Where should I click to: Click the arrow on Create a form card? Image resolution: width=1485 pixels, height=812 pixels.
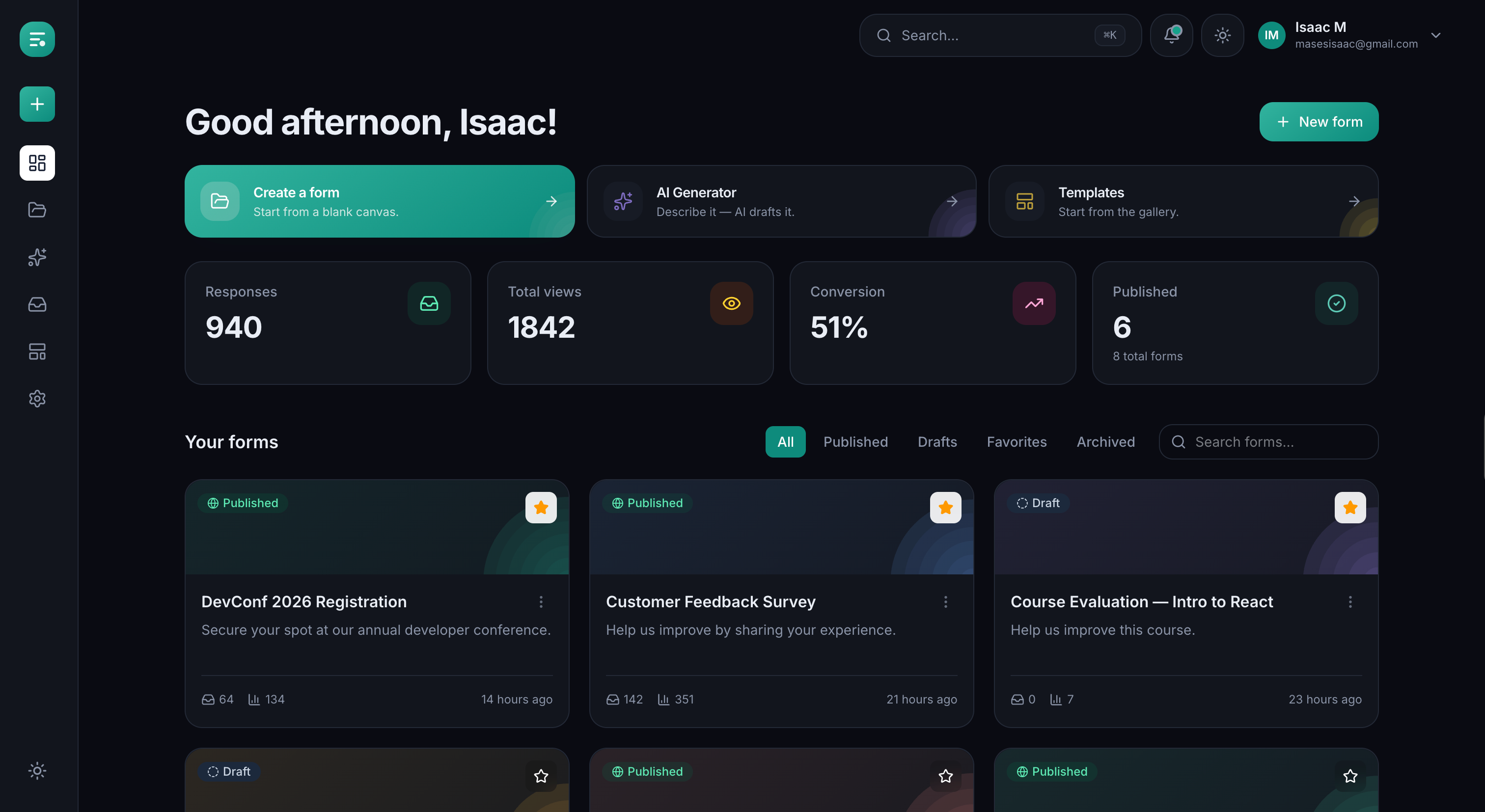tap(551, 201)
